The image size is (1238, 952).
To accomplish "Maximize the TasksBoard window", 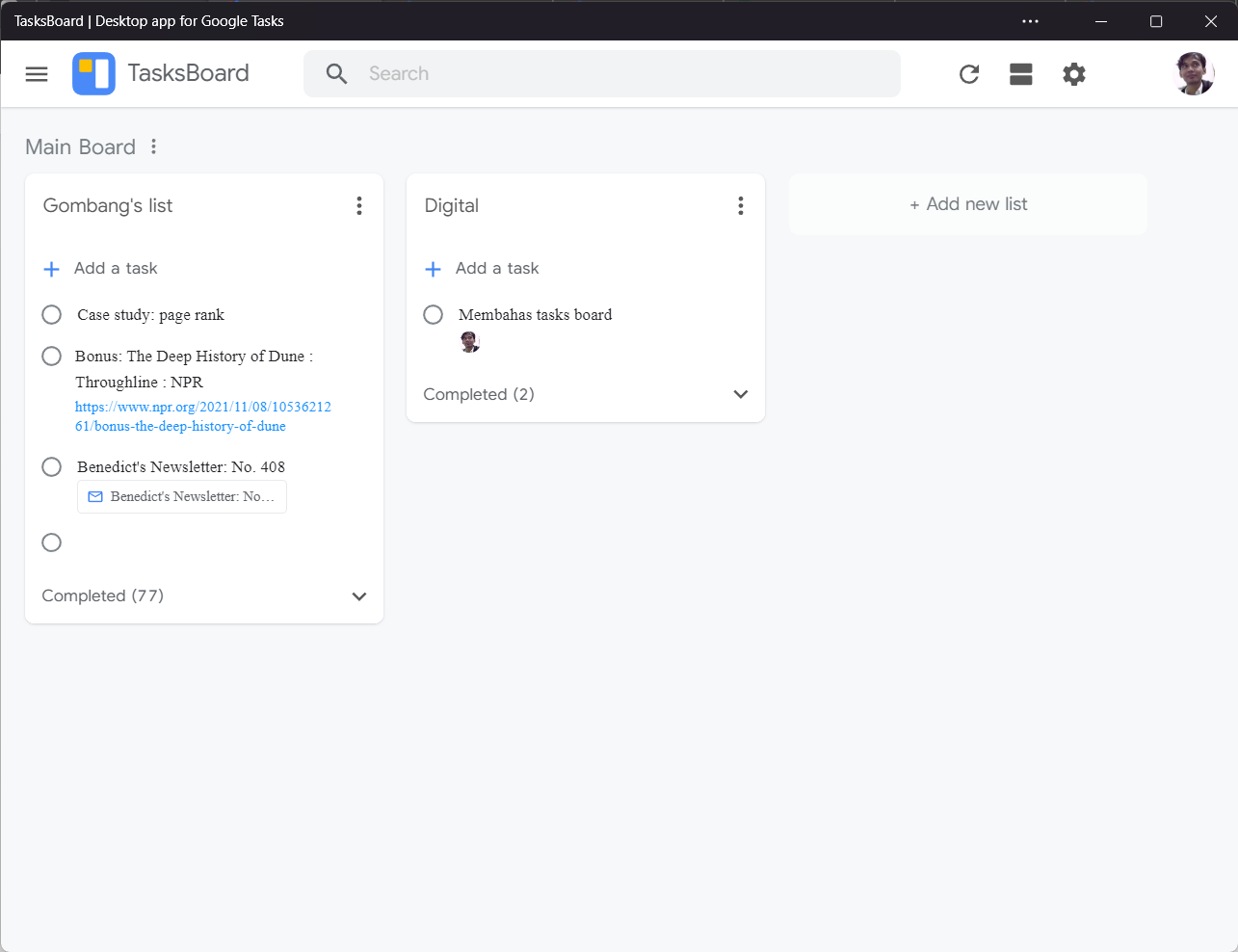I will click(1156, 21).
